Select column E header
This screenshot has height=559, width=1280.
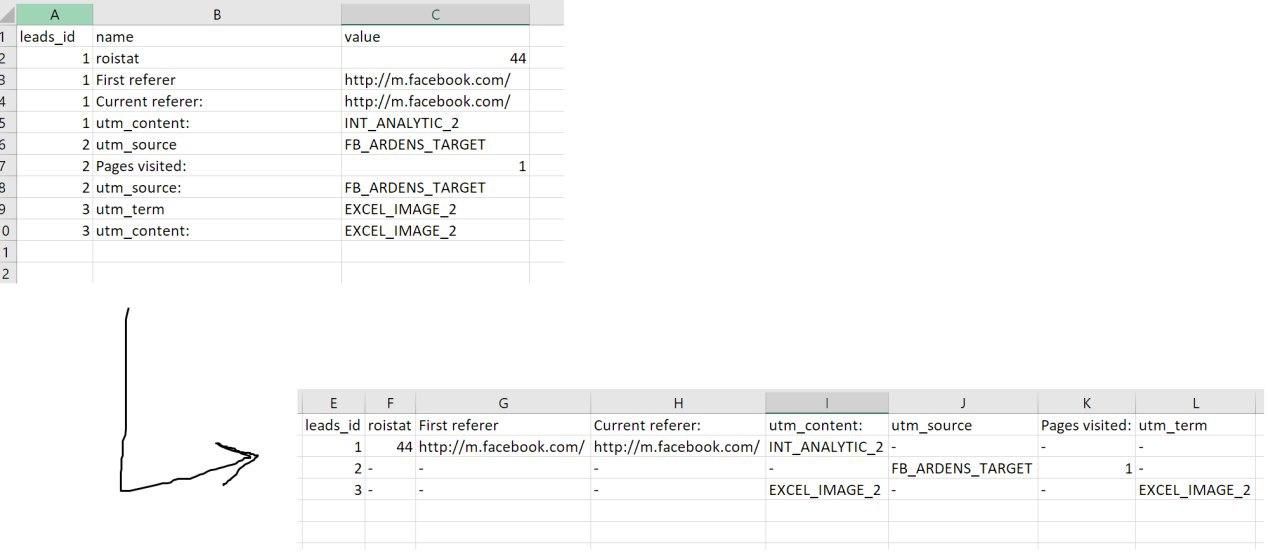(333, 402)
